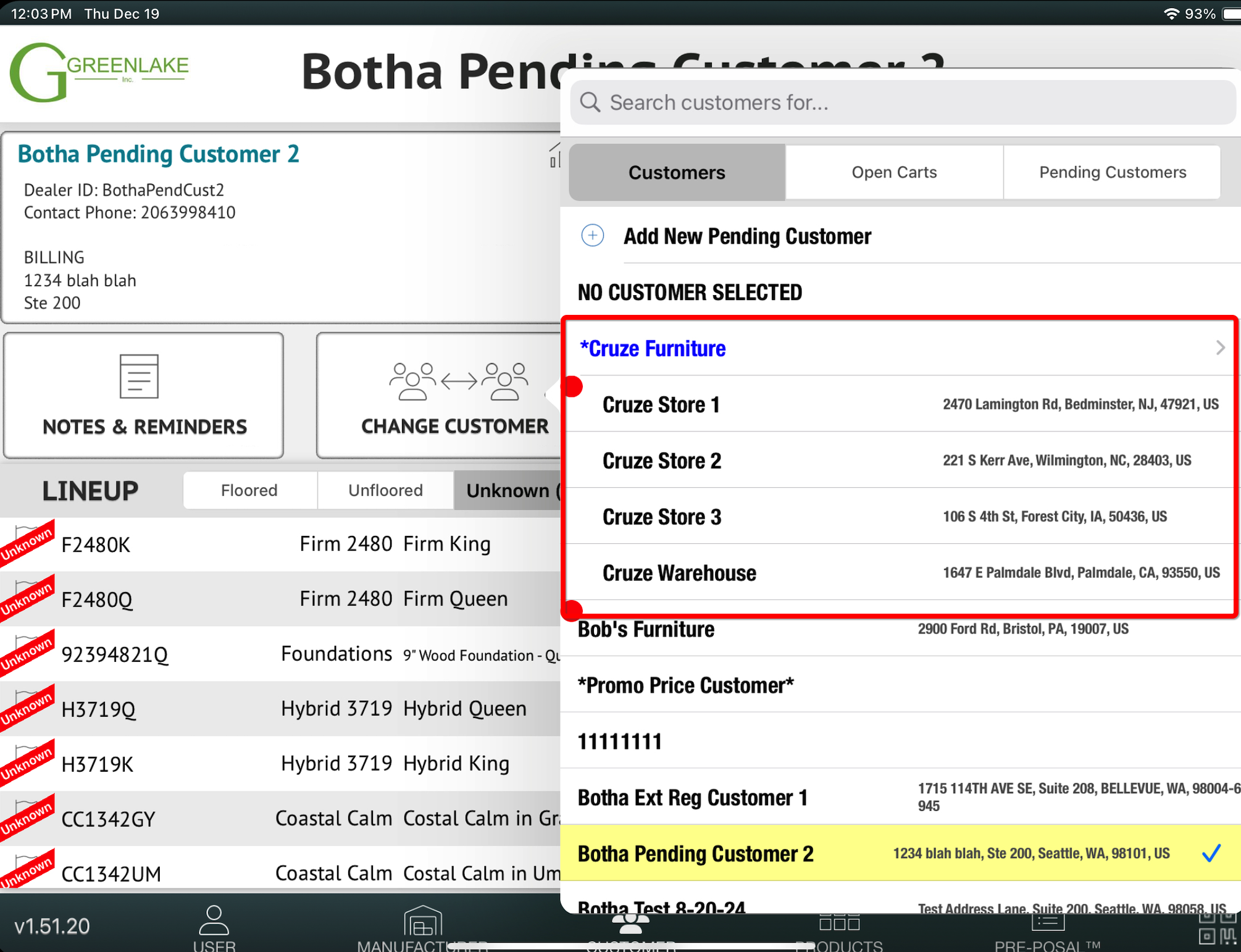
Task: Open Notes & Reminders
Action: pos(144,396)
